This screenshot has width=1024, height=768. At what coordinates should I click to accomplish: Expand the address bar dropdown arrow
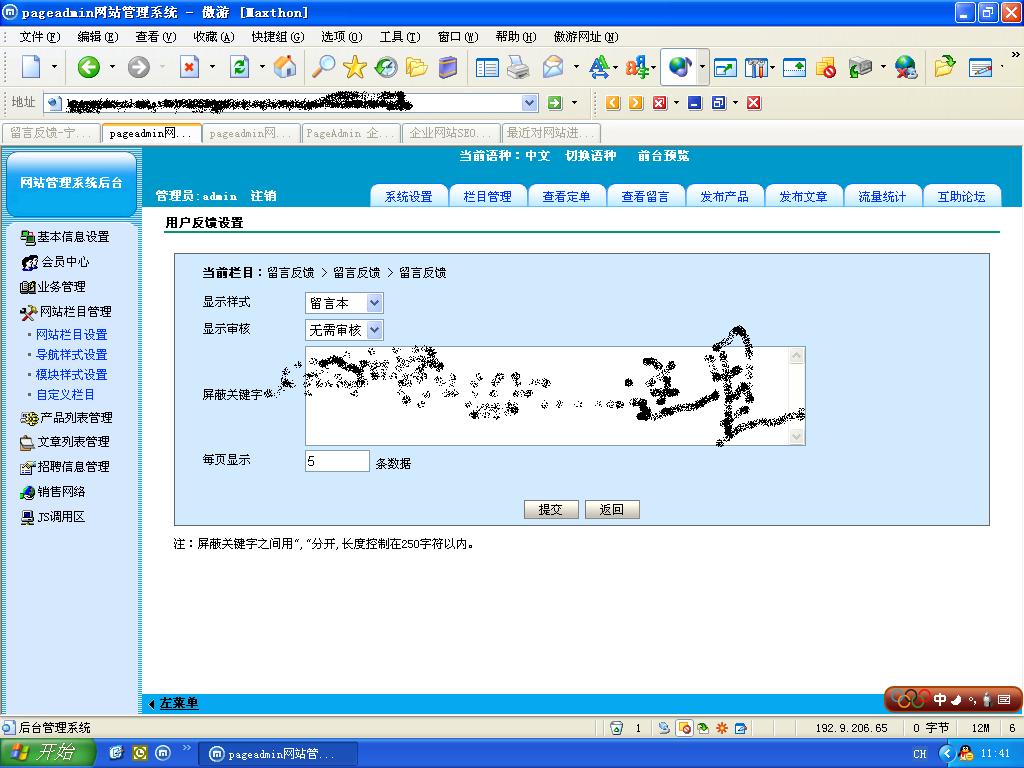(x=530, y=103)
